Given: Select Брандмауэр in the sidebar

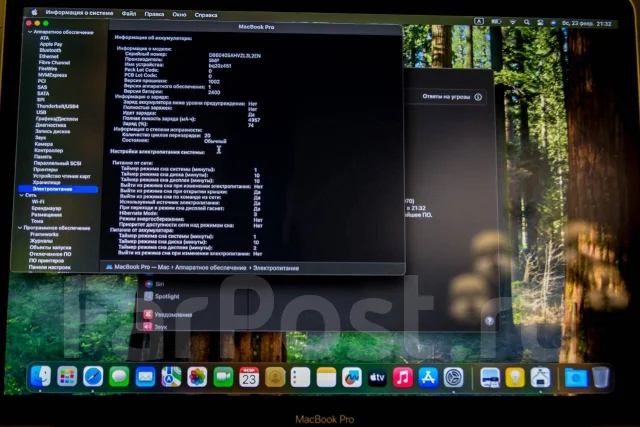Looking at the screenshot, I should pyautogui.click(x=46, y=208).
